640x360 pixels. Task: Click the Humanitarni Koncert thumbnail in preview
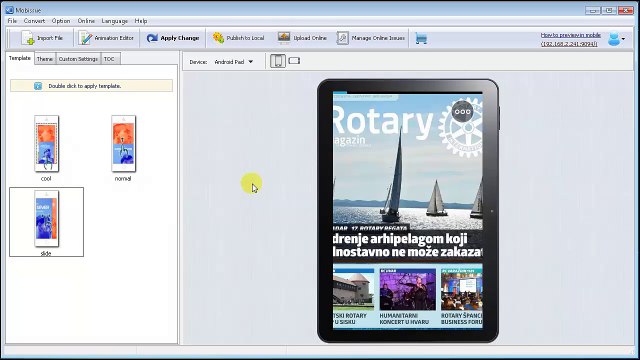tap(407, 289)
